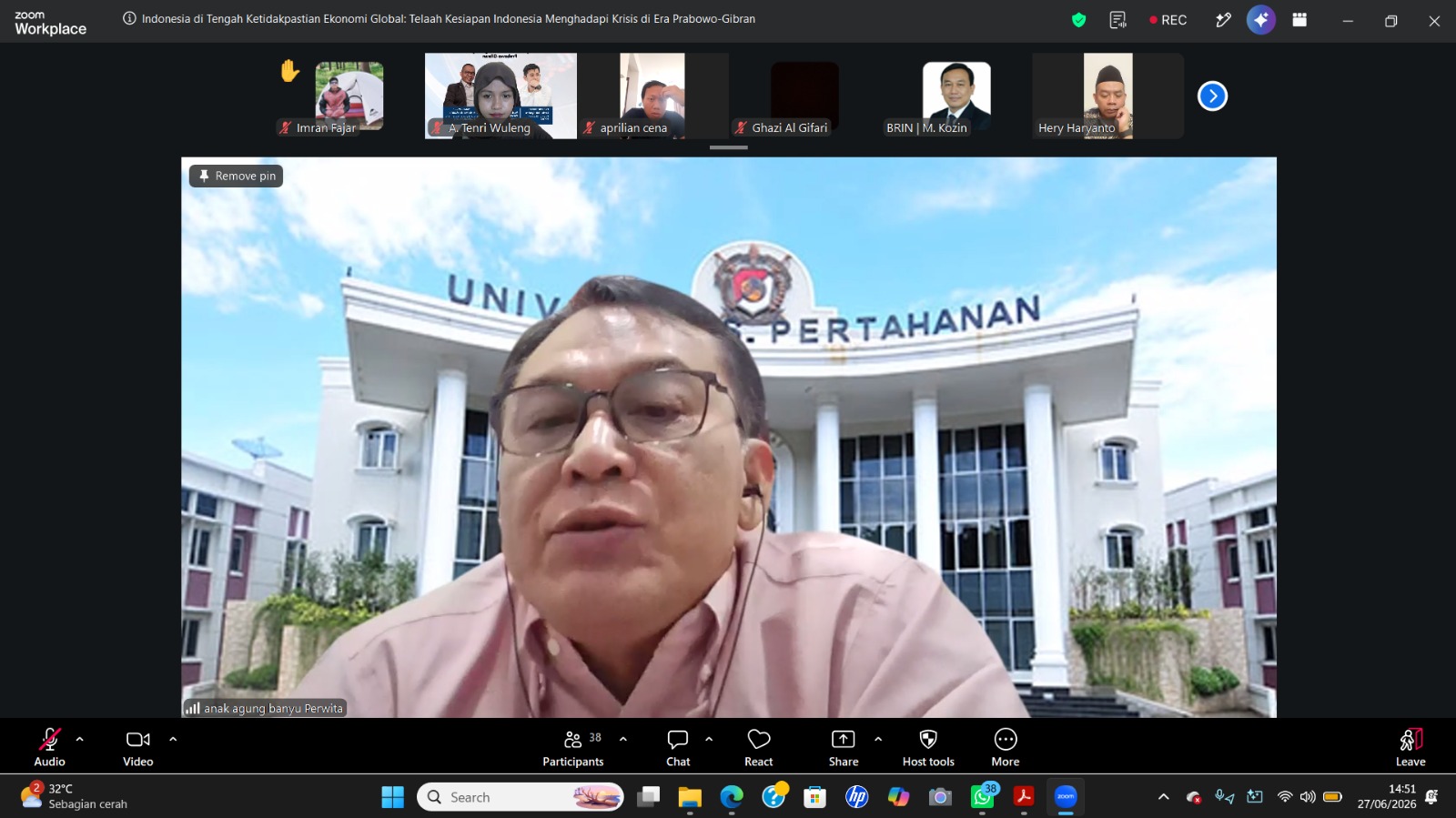1456x818 pixels.
Task: Open the Chat panel
Action: click(x=678, y=747)
